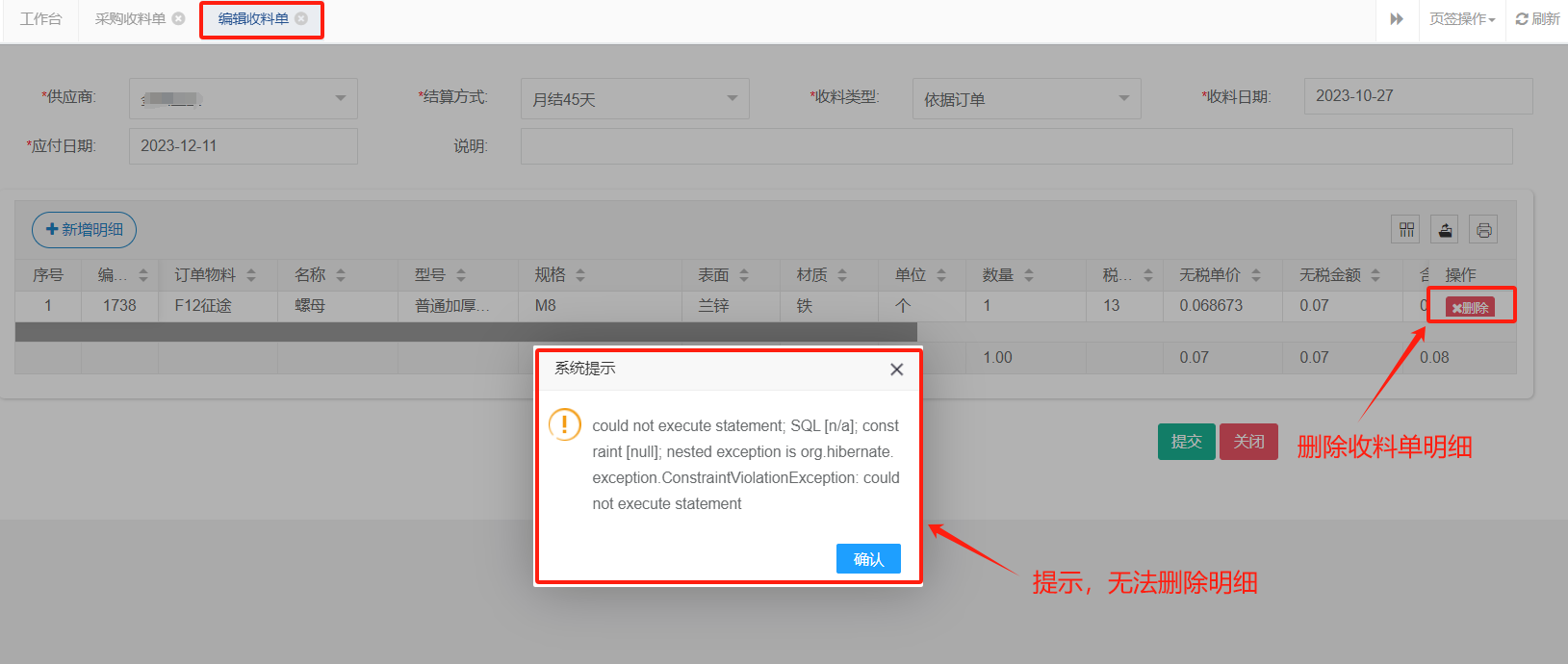
Task: Close the 采购收料单 tab via its X icon
Action: [x=179, y=18]
